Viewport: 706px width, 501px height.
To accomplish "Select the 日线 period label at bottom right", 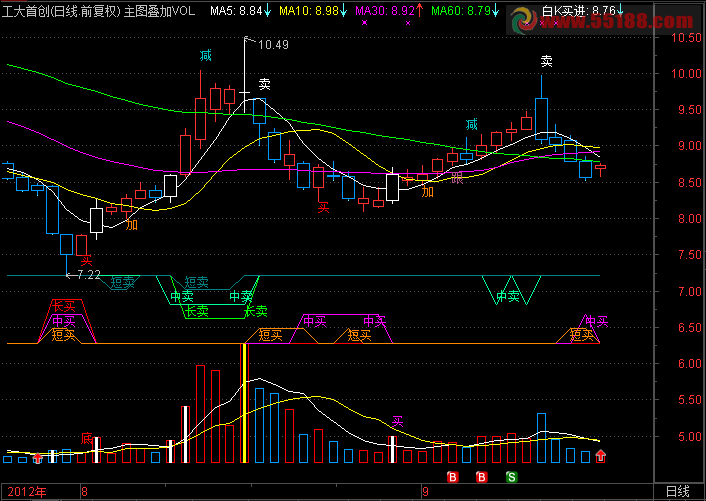I will (678, 492).
